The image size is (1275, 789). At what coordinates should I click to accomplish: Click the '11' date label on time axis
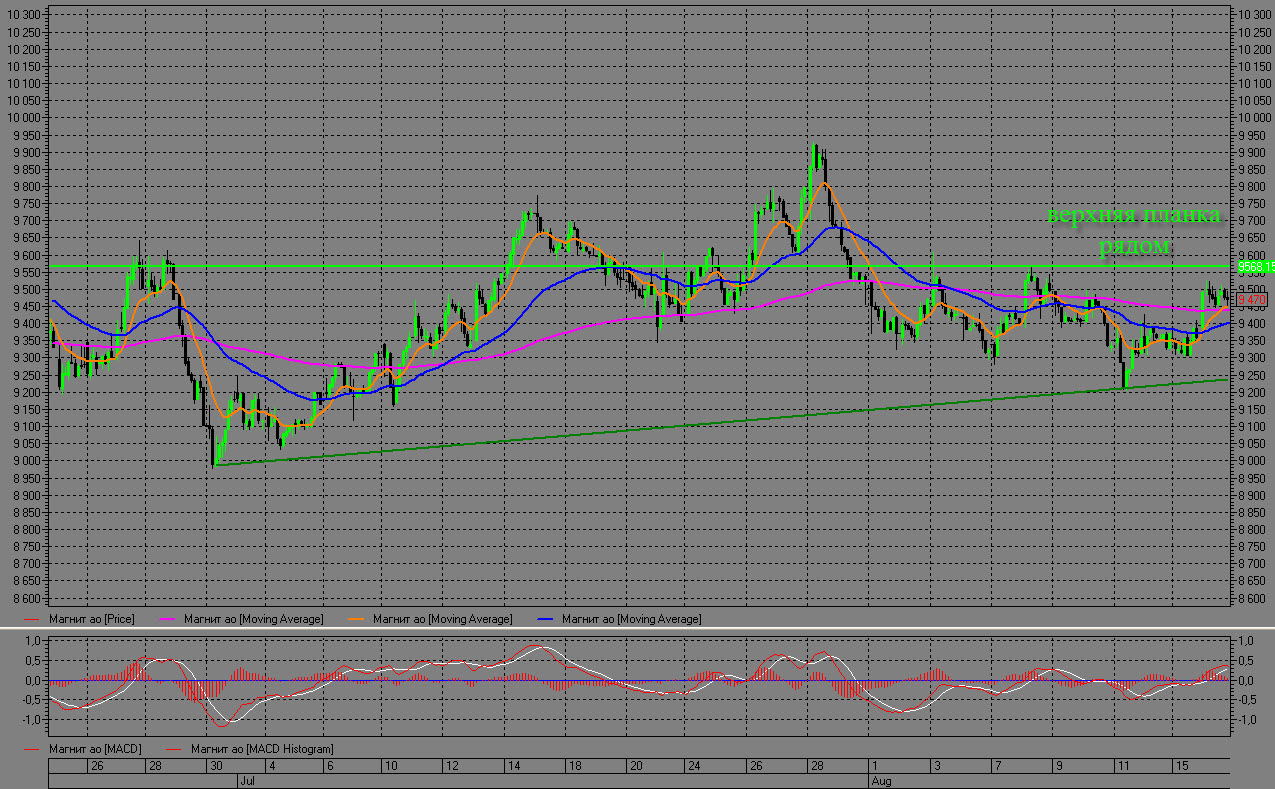pyautogui.click(x=1123, y=766)
